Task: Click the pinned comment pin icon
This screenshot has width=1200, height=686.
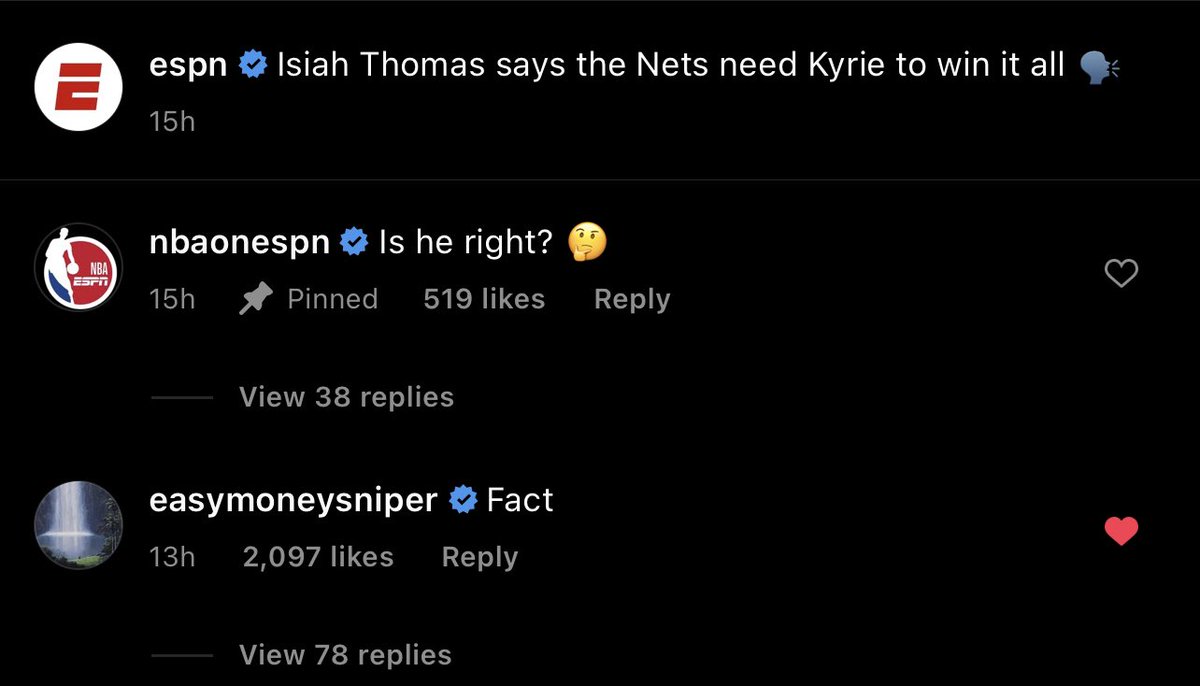Action: click(x=258, y=297)
